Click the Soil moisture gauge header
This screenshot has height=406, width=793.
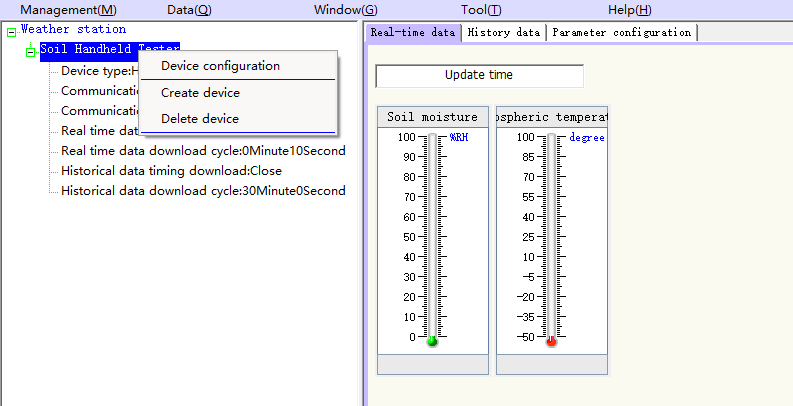[x=432, y=117]
